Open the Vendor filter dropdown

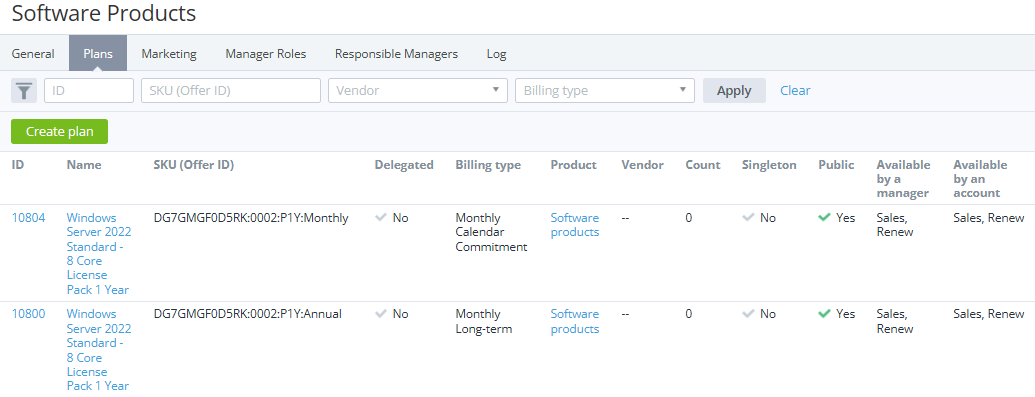418,90
